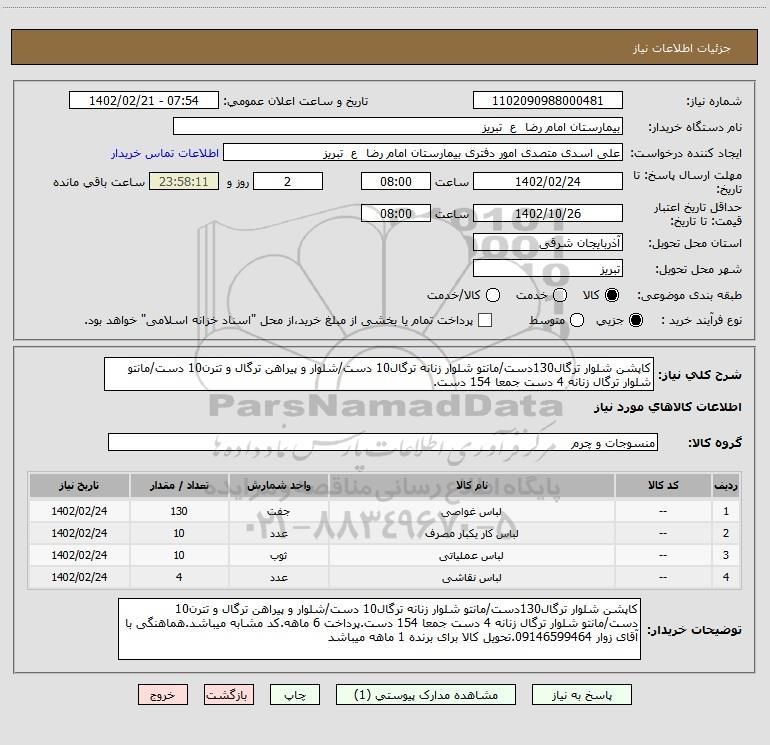Choose the متوسط purchase type radio
The height and width of the screenshot is (745, 770).
tap(577, 320)
